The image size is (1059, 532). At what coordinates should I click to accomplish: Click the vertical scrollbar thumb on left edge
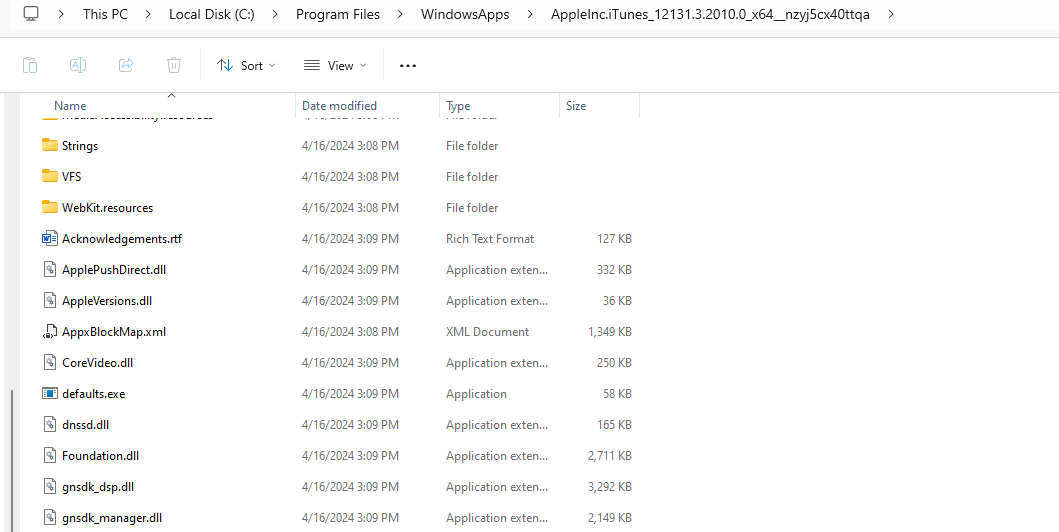pyautogui.click(x=11, y=461)
